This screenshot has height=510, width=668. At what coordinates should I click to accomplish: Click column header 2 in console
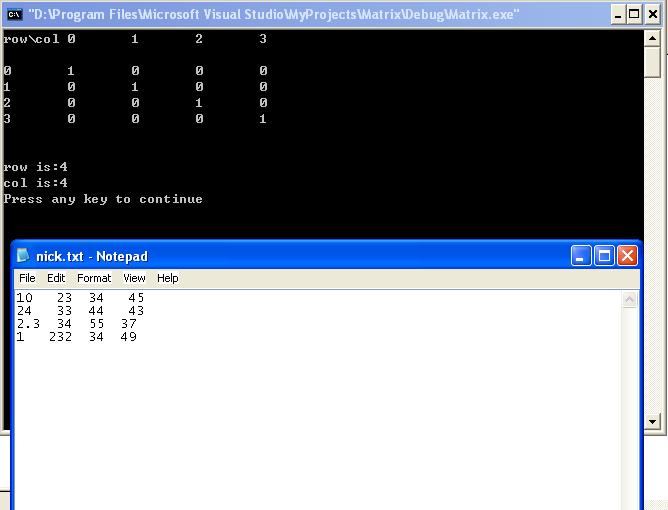point(199,39)
